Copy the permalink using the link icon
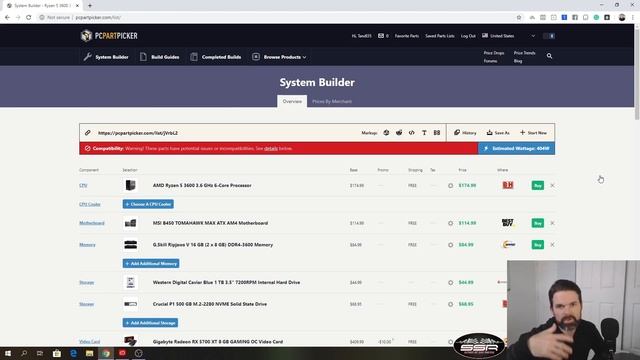640x360 pixels. [x=88, y=133]
